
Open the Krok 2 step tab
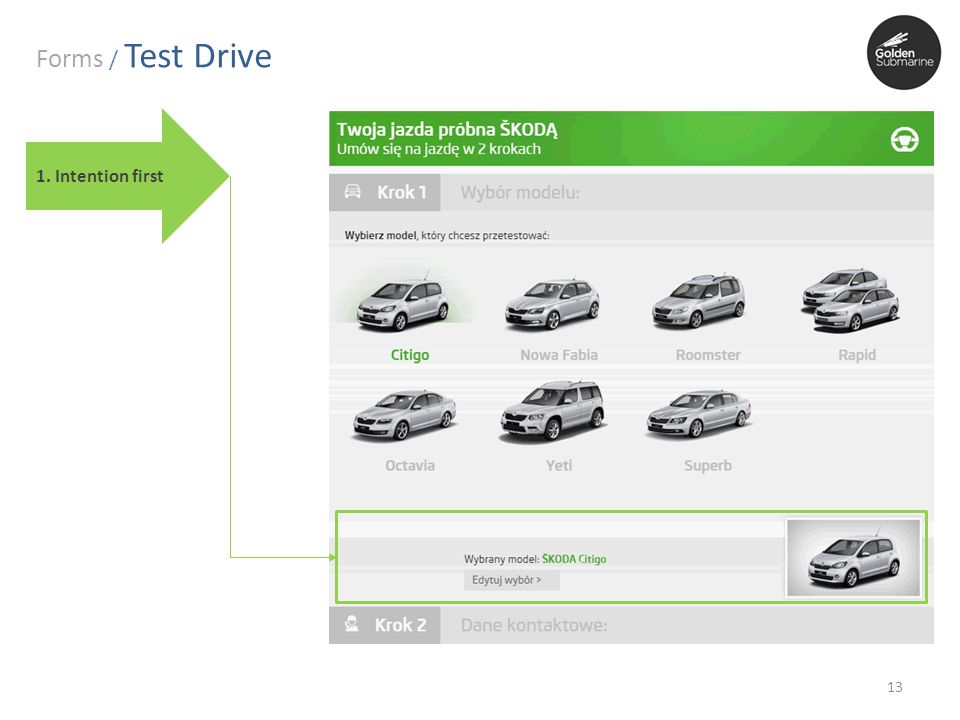click(x=384, y=625)
